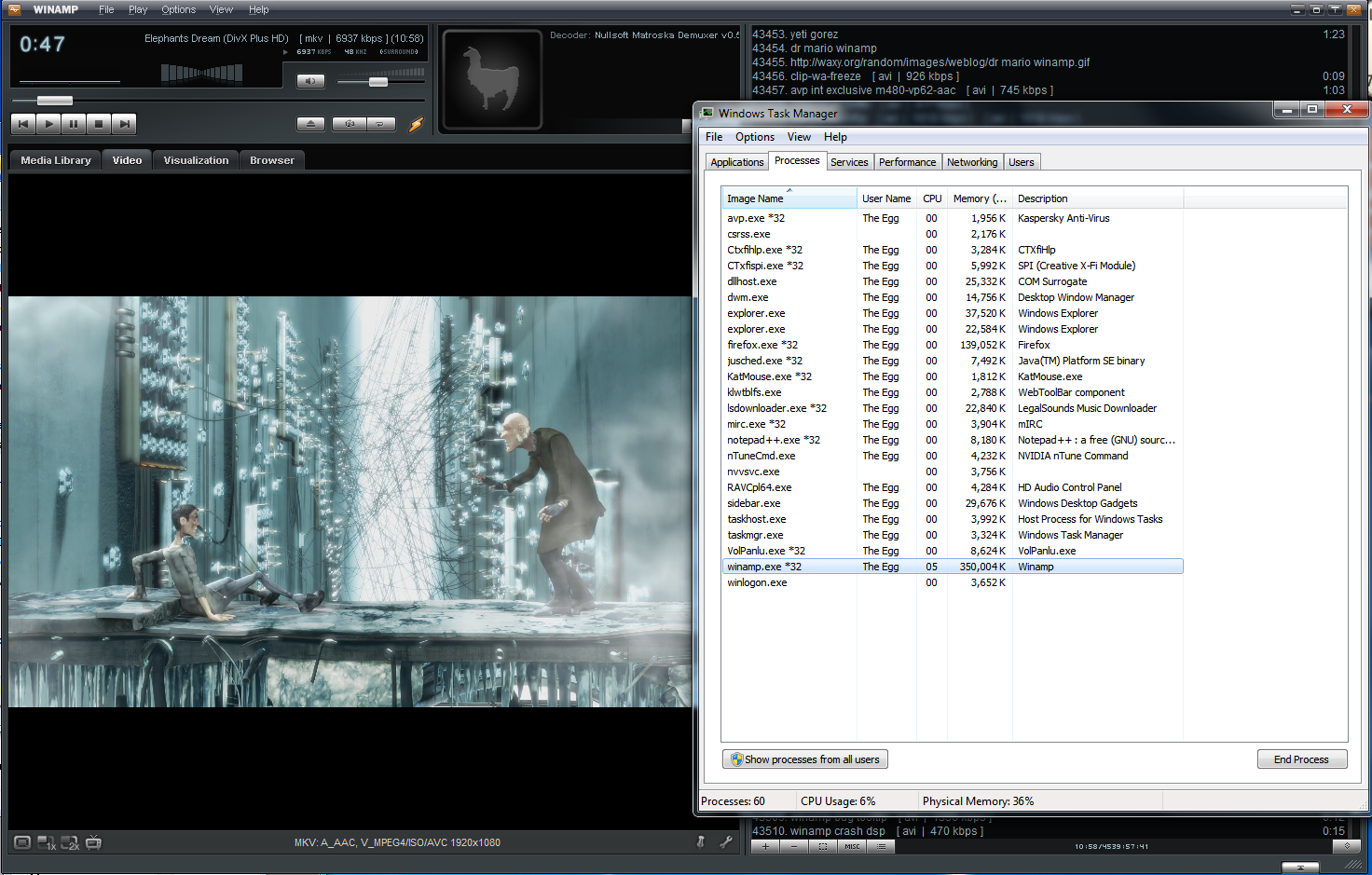The height and width of the screenshot is (875, 1372).
Task: Stop playback in Winamp
Action: (99, 123)
